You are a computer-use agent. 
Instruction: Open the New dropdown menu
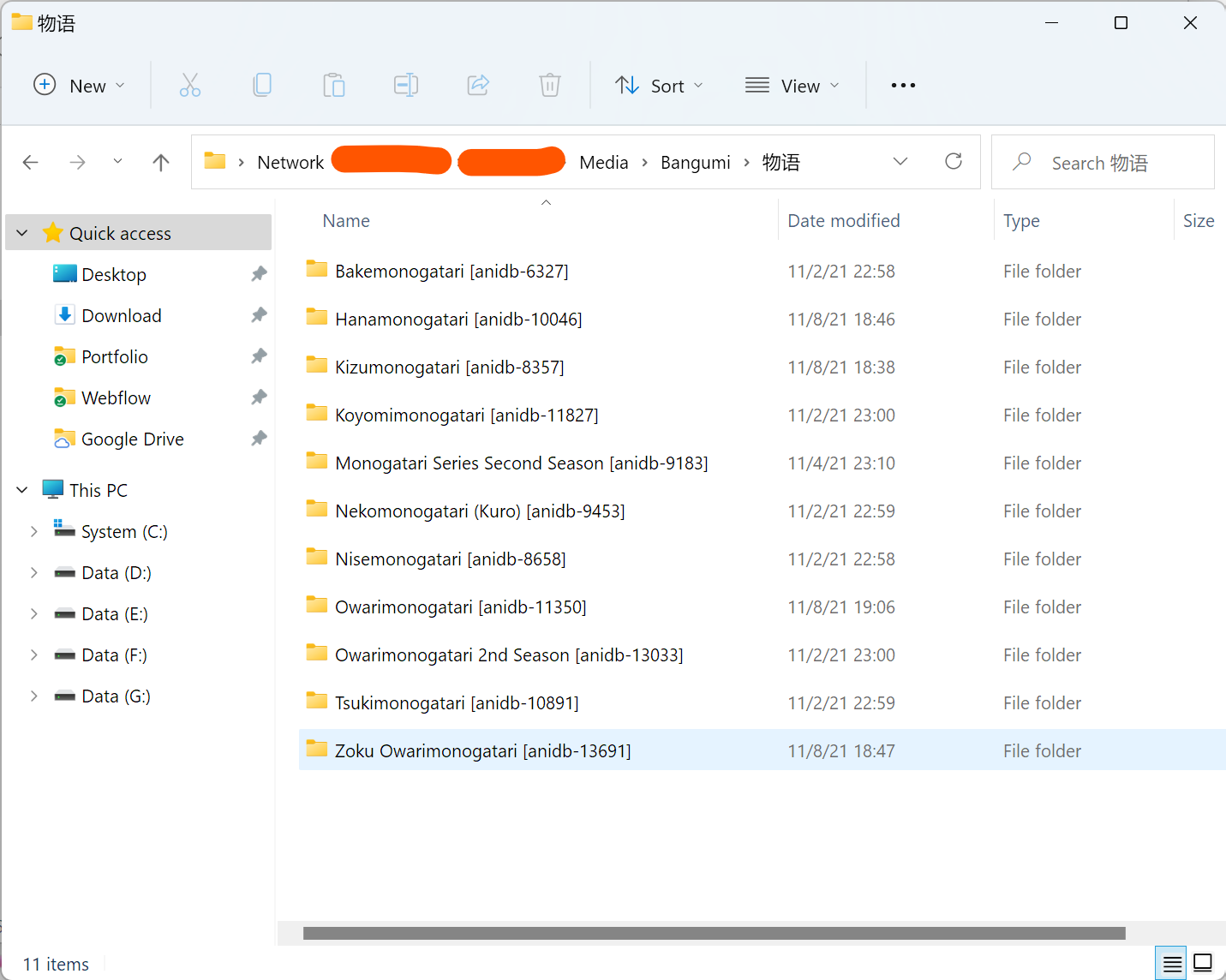click(80, 85)
